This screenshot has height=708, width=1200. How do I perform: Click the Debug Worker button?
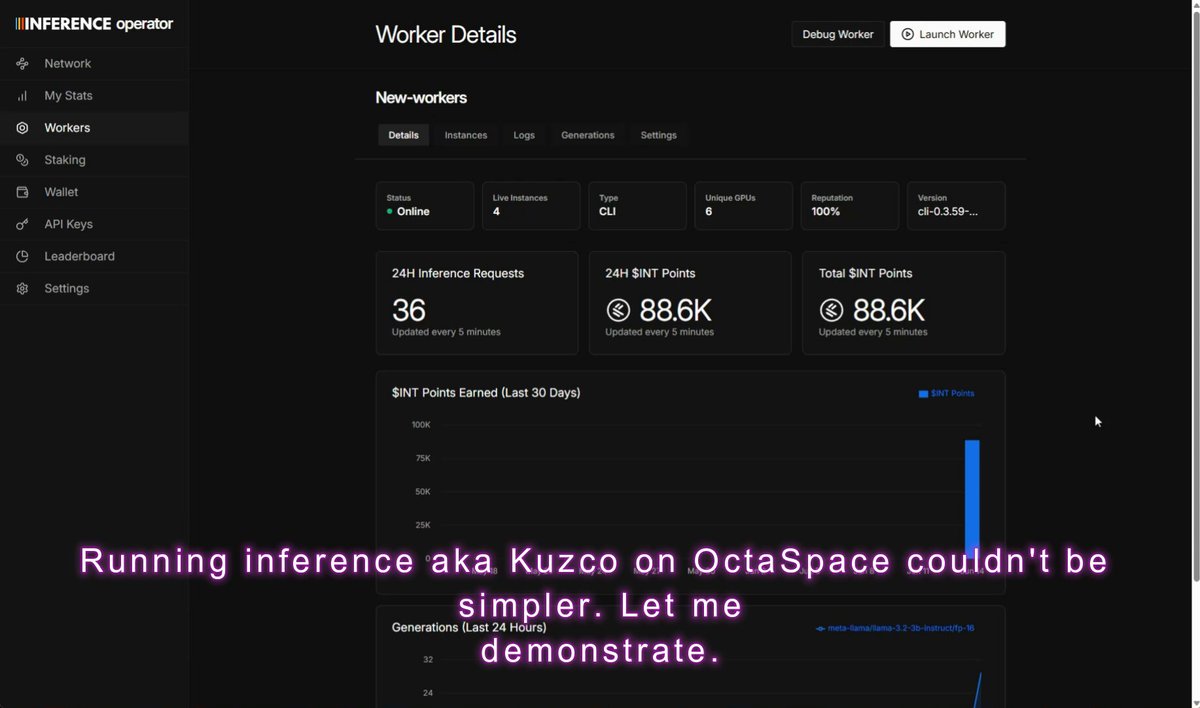[x=838, y=34]
